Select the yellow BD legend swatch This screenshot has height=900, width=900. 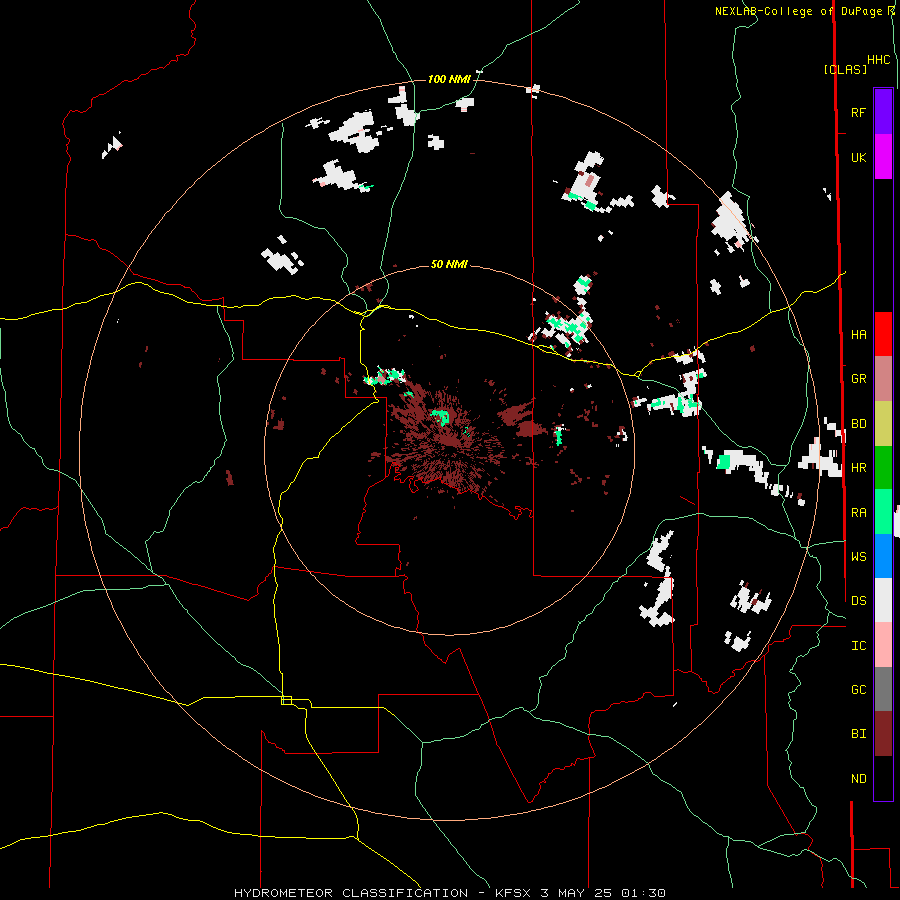883,423
